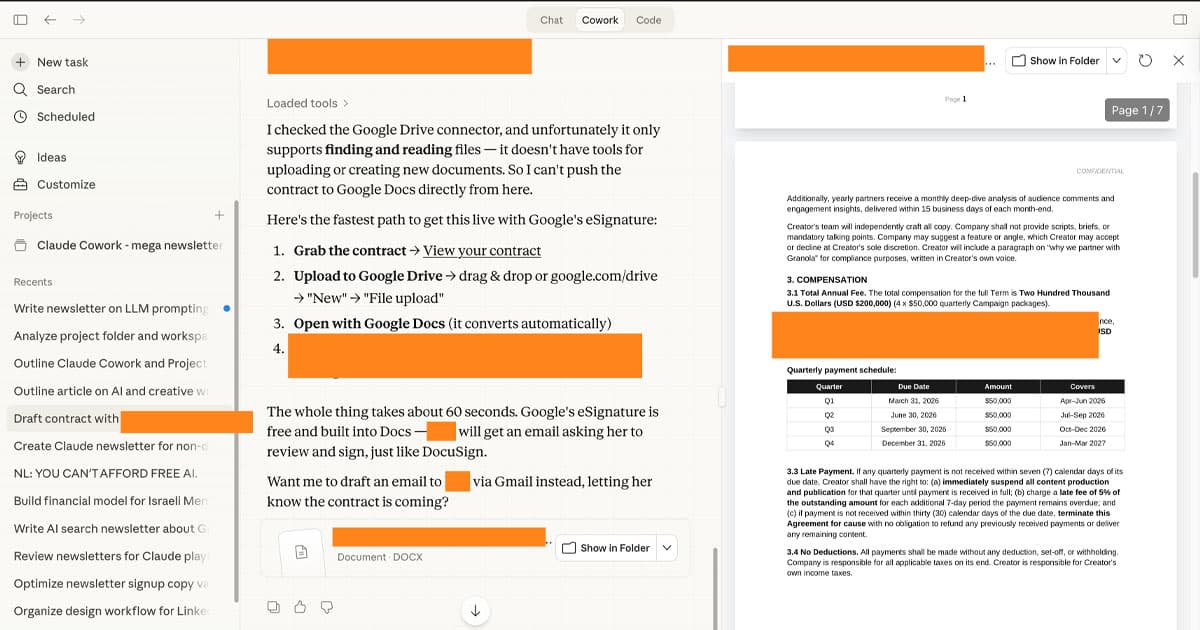Open dropdown beside document card Show in Folder

click(667, 548)
